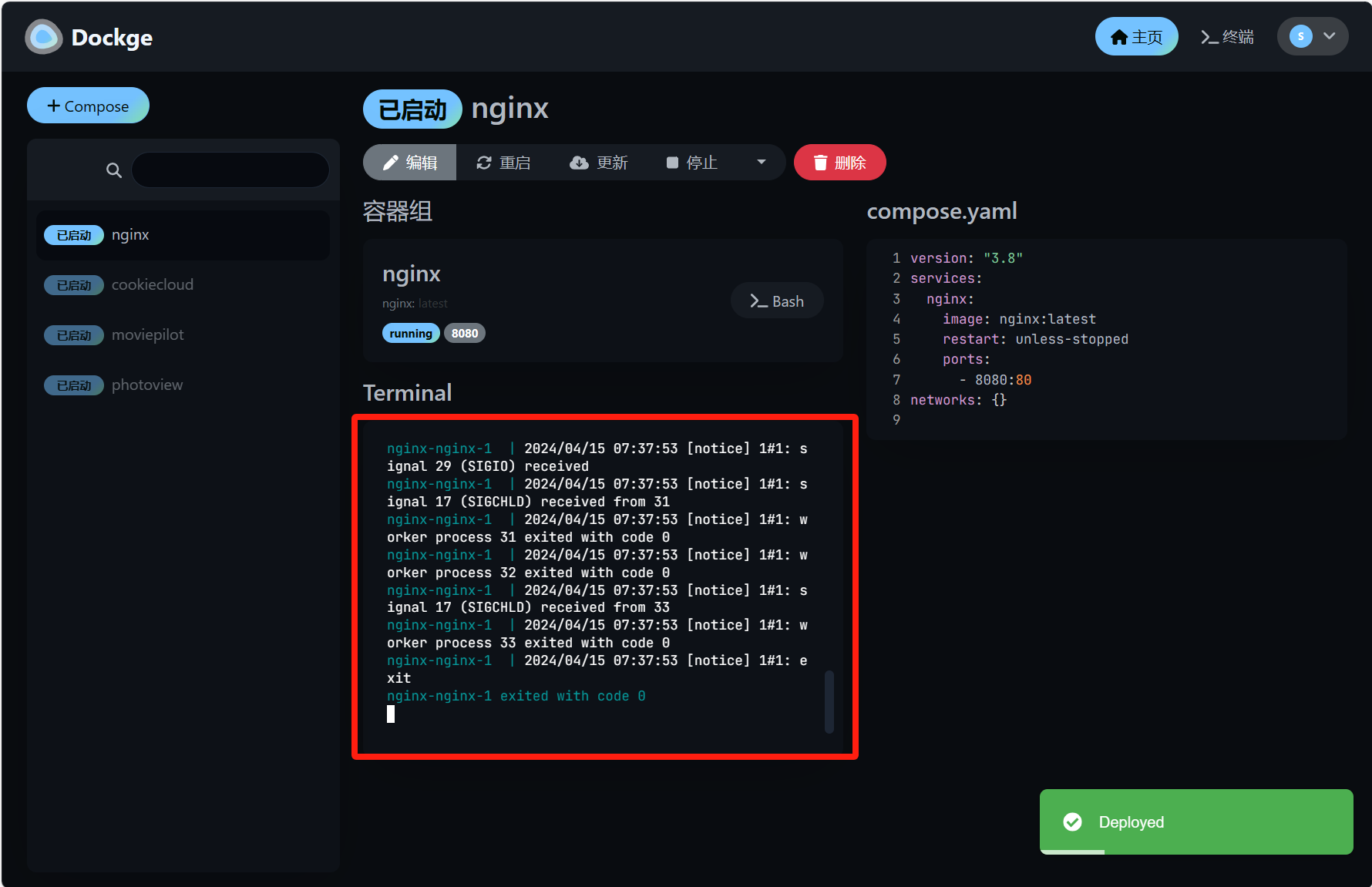Restart the stack with 重启 button

pos(503,163)
